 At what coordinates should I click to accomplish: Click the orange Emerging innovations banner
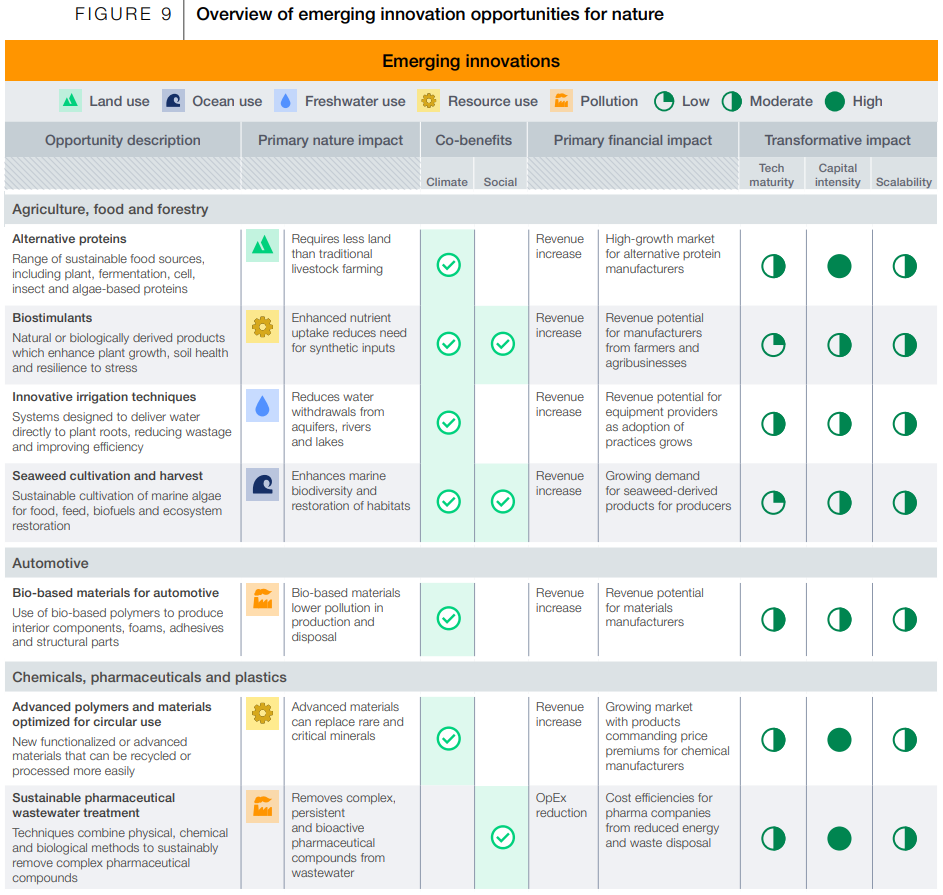471,61
